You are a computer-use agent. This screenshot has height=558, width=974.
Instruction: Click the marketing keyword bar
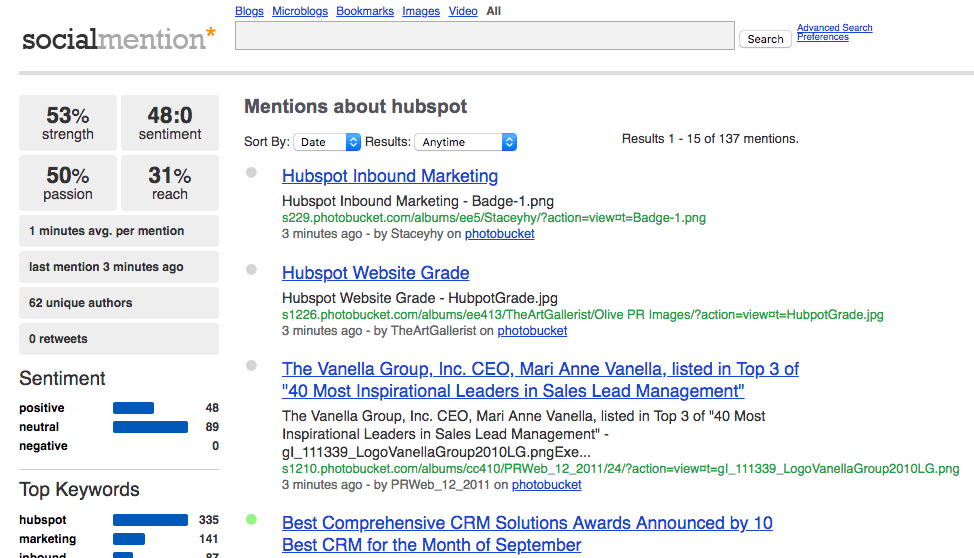129,539
